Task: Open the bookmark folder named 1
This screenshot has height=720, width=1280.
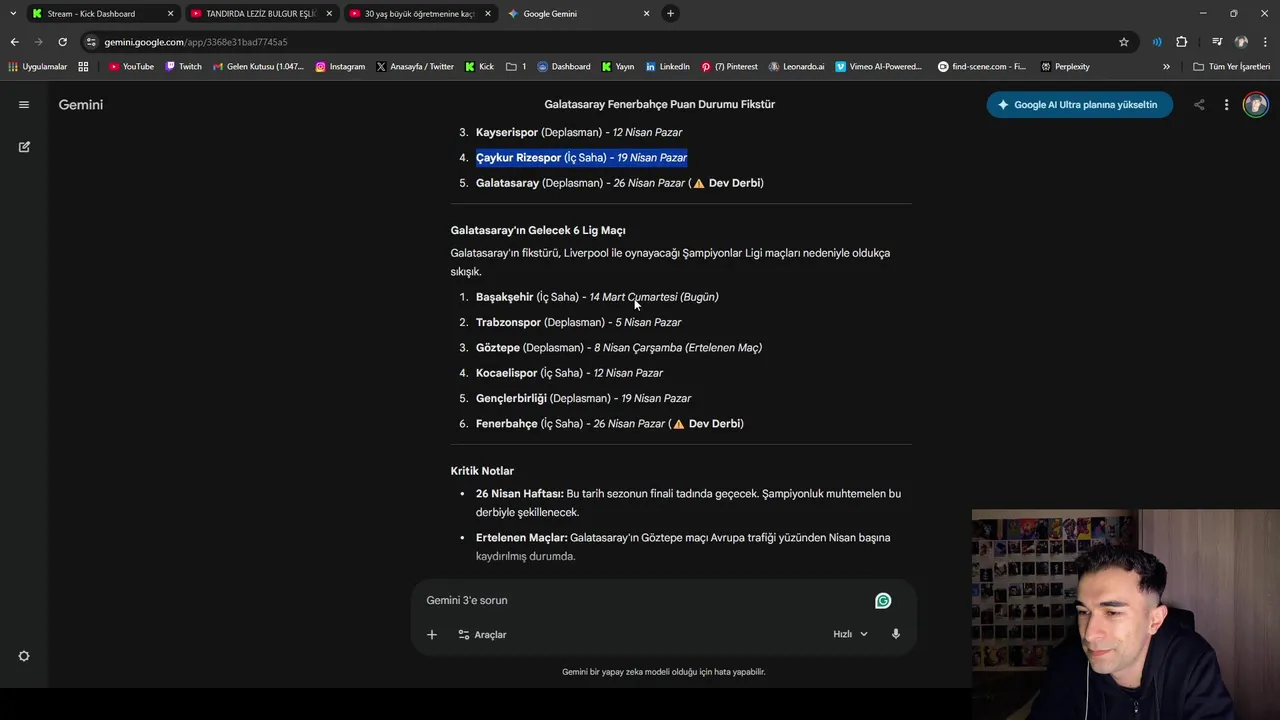Action: point(516,67)
